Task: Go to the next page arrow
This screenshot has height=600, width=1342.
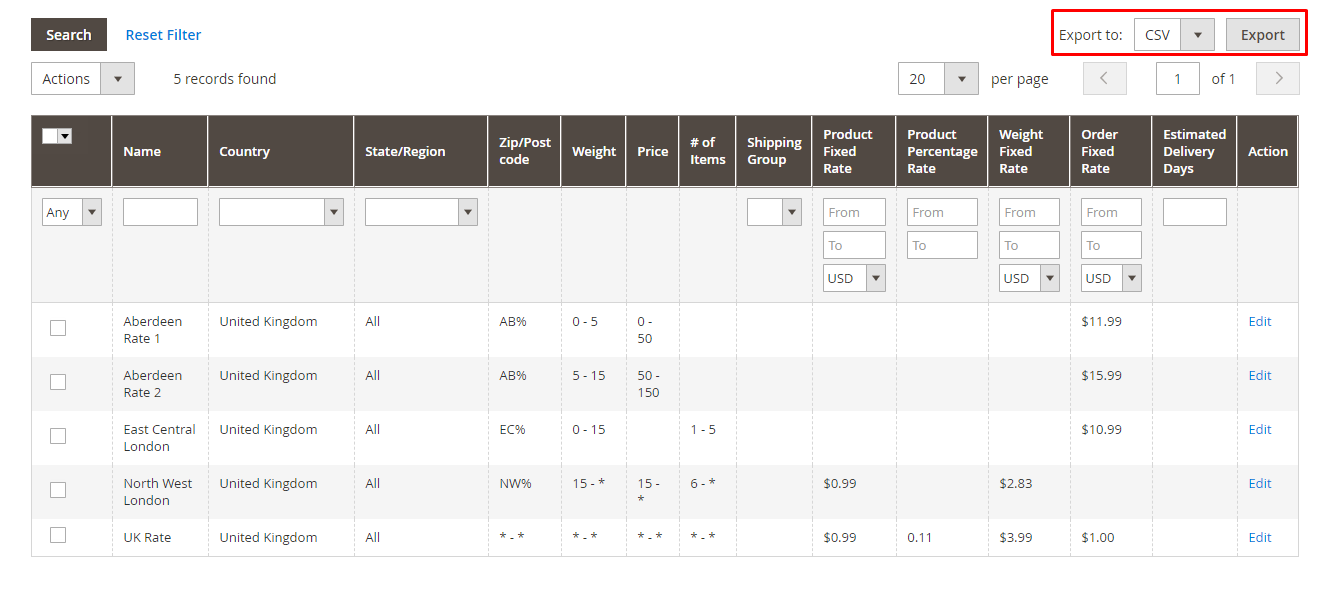Action: tap(1277, 79)
